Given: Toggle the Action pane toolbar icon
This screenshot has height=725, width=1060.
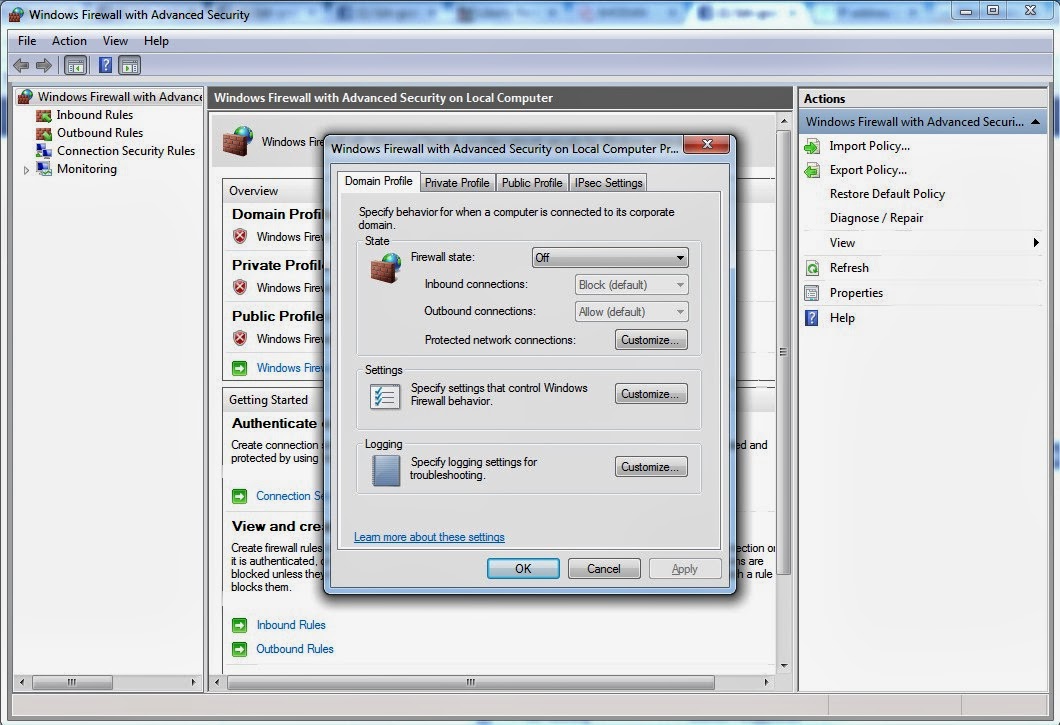Looking at the screenshot, I should (x=129, y=66).
